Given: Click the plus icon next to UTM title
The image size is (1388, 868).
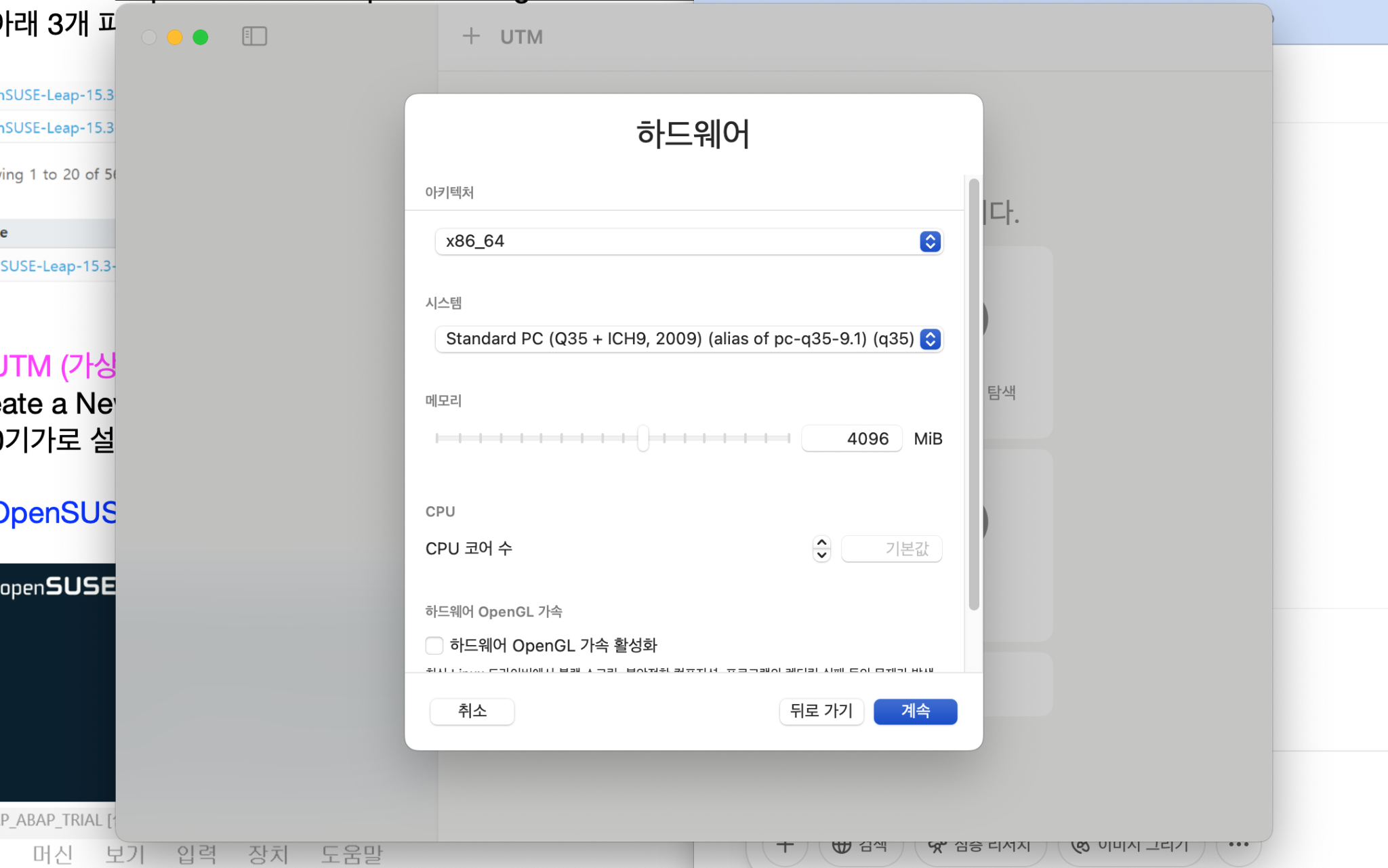Looking at the screenshot, I should [471, 36].
